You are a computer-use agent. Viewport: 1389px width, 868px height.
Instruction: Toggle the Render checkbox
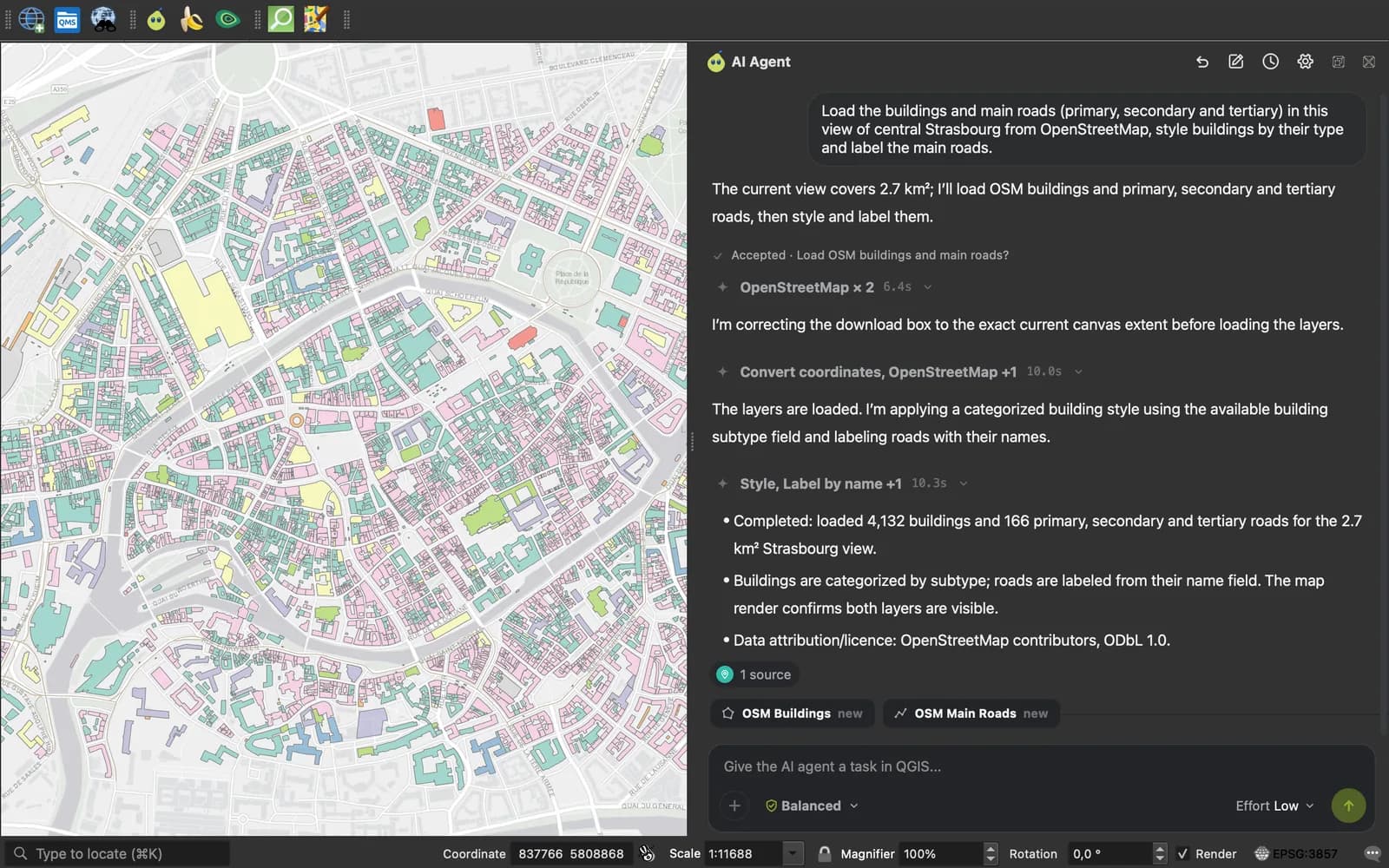click(x=1182, y=853)
